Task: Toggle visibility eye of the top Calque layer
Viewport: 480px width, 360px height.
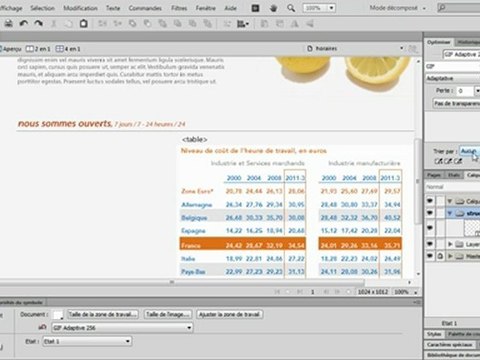Action: tap(430, 201)
